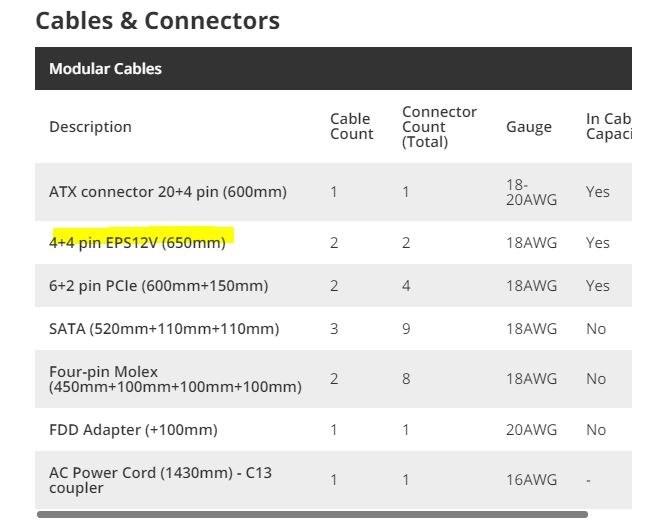Click the Connector Count (Total) column header
The width and height of the screenshot is (663, 525).
coord(439,127)
